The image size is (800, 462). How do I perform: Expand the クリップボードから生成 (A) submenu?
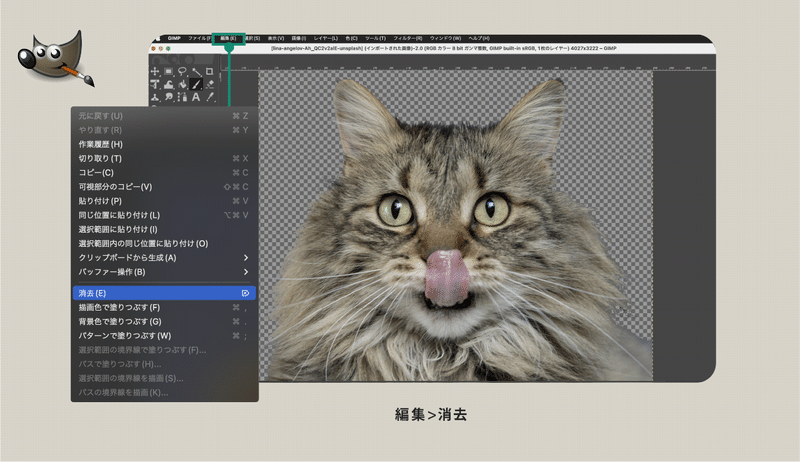[164, 258]
